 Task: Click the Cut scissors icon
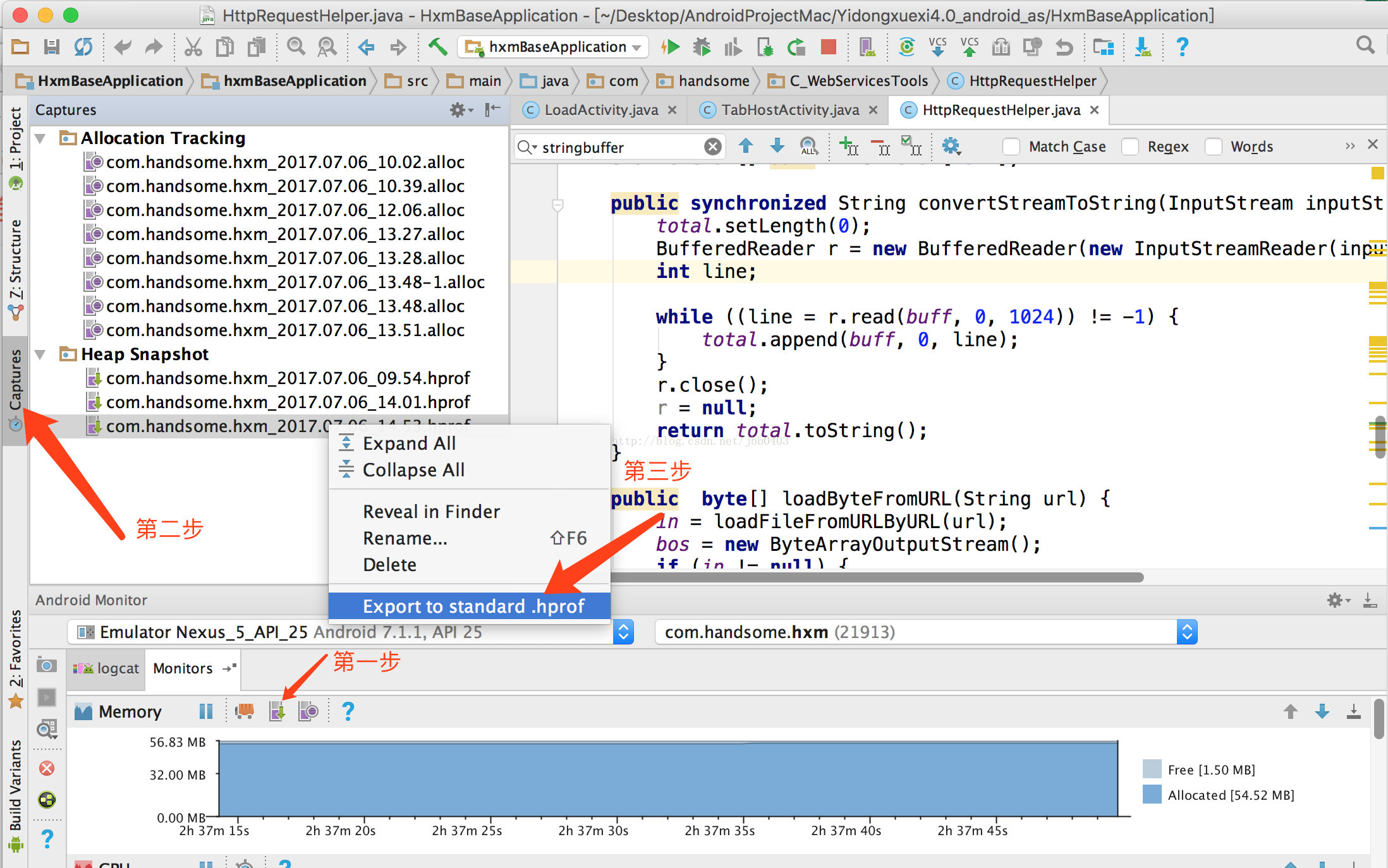pyautogui.click(x=193, y=47)
